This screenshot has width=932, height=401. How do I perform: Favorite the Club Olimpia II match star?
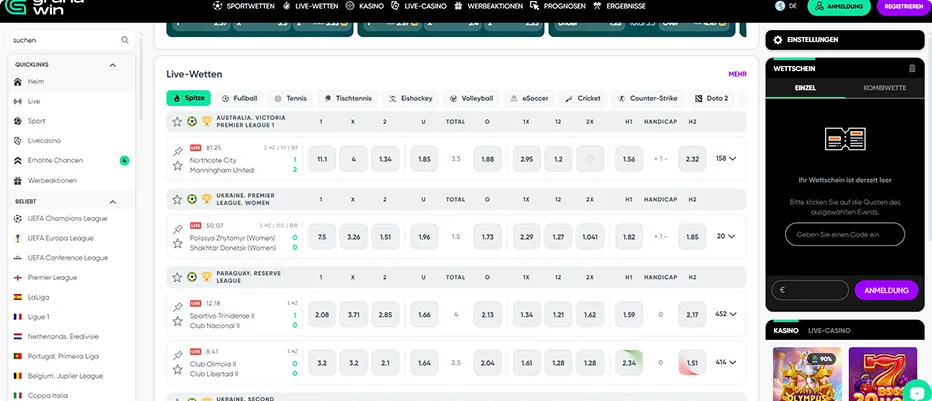point(177,370)
